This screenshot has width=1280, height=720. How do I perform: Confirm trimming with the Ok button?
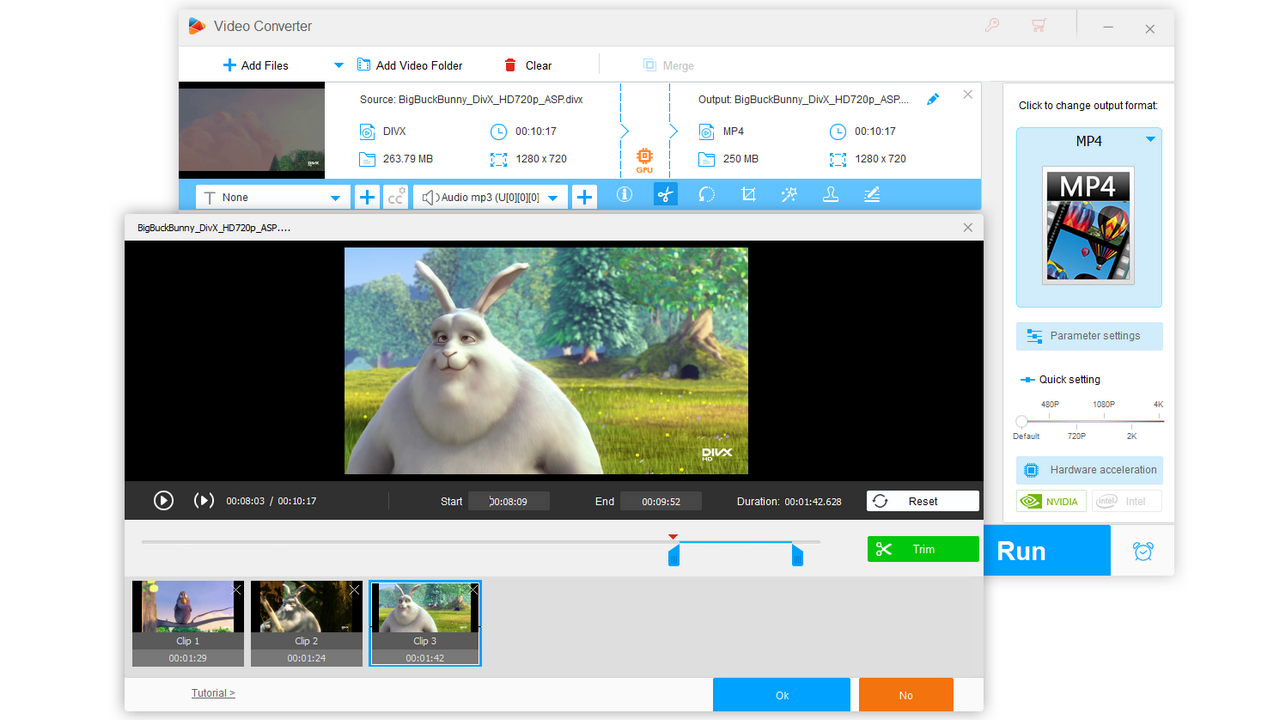781,694
